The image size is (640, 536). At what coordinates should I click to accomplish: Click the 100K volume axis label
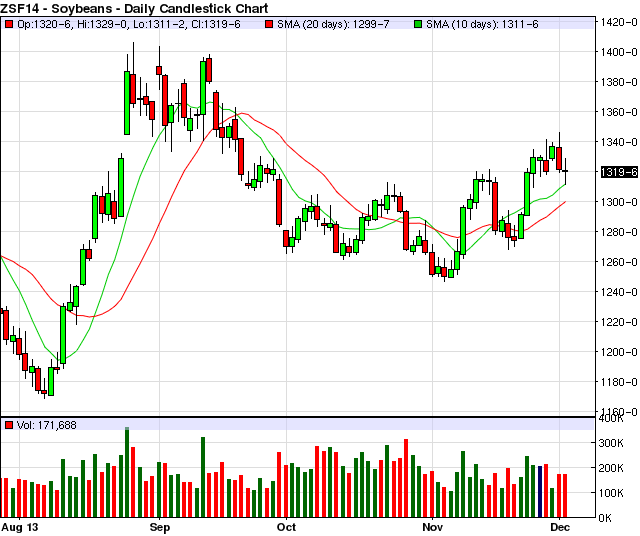pyautogui.click(x=611, y=493)
